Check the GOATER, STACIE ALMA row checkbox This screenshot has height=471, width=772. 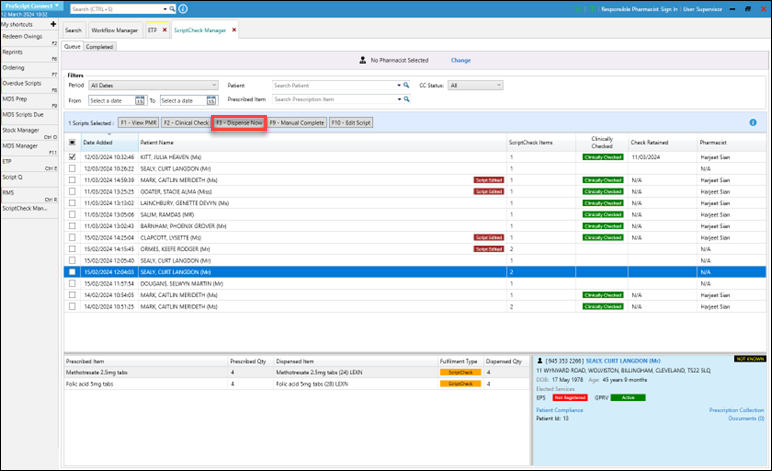point(72,191)
